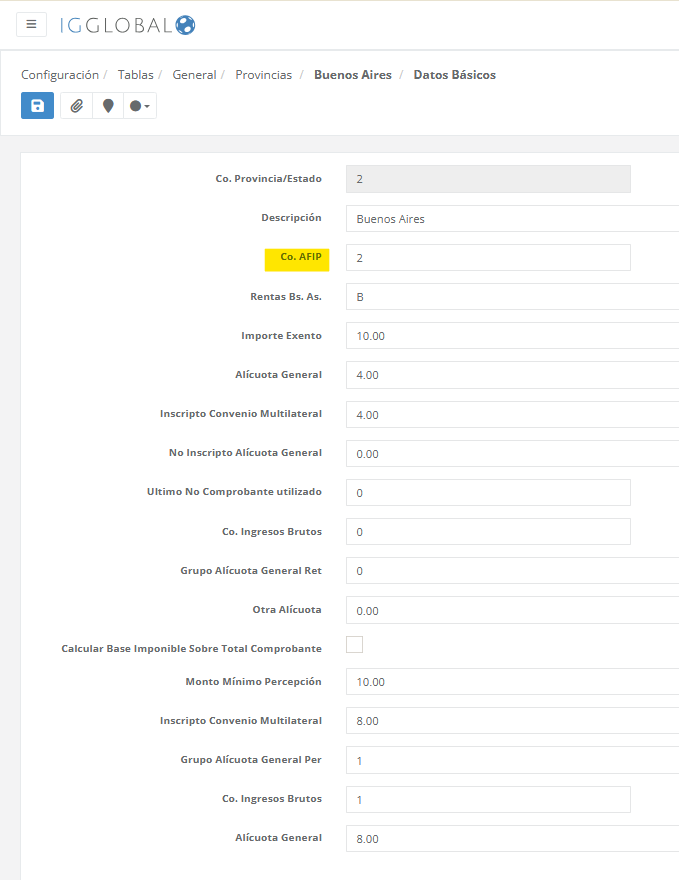Click the Rentas Bs. As. field
679x880 pixels.
coord(512,297)
